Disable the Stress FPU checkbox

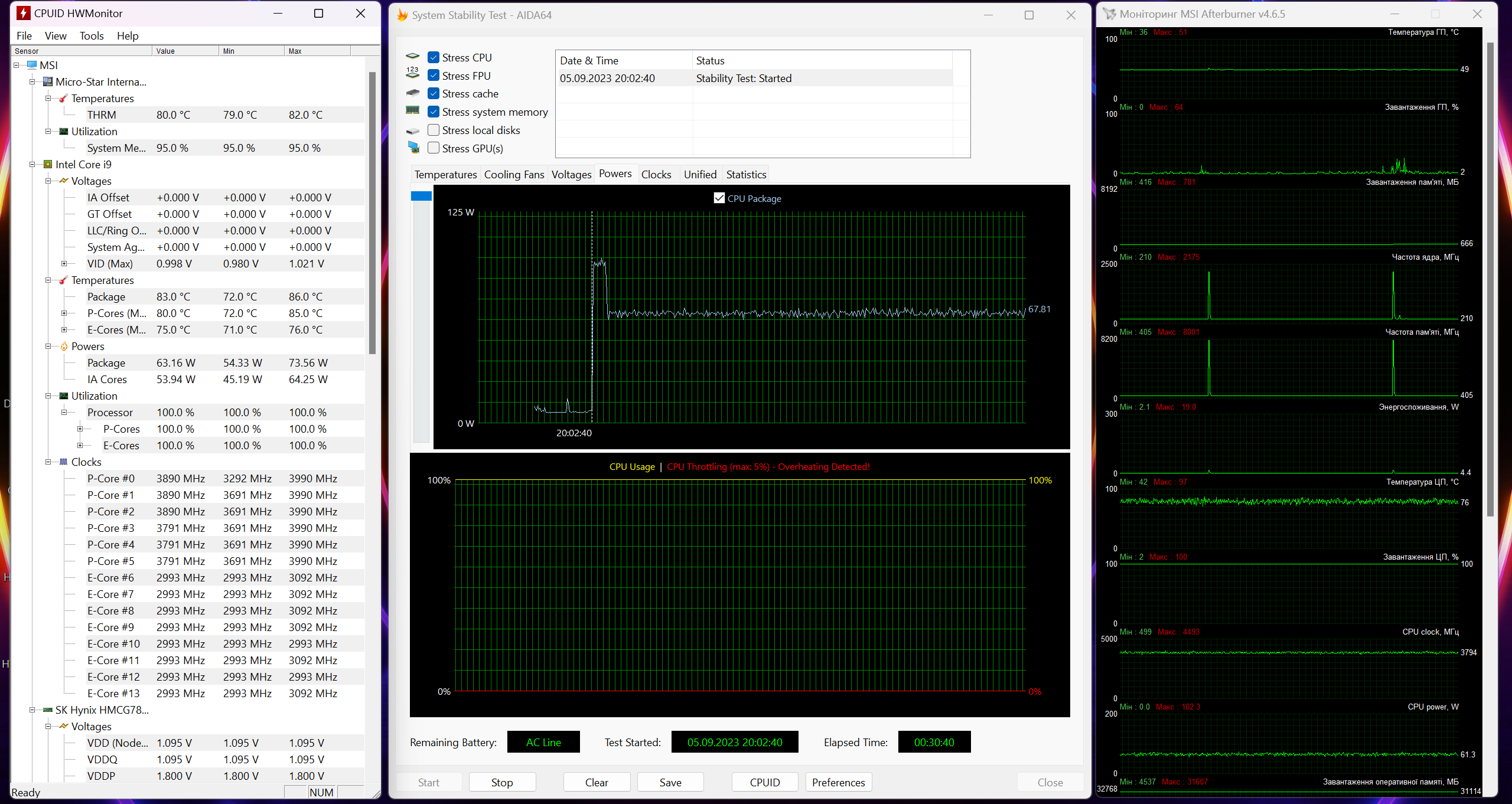point(434,76)
